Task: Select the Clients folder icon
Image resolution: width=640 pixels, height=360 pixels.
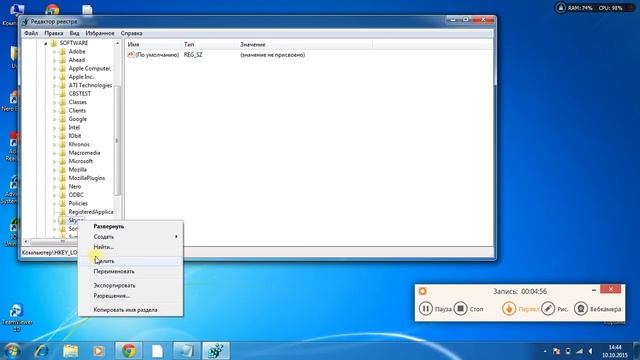Action: pos(62,111)
